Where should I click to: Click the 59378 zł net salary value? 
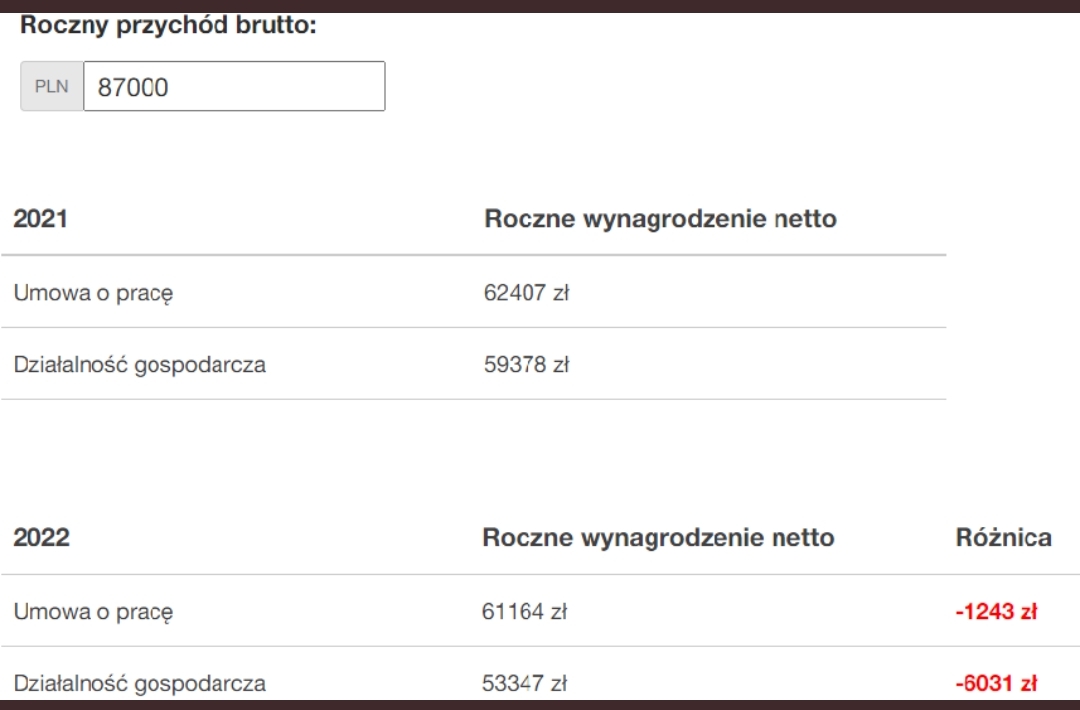(526, 365)
